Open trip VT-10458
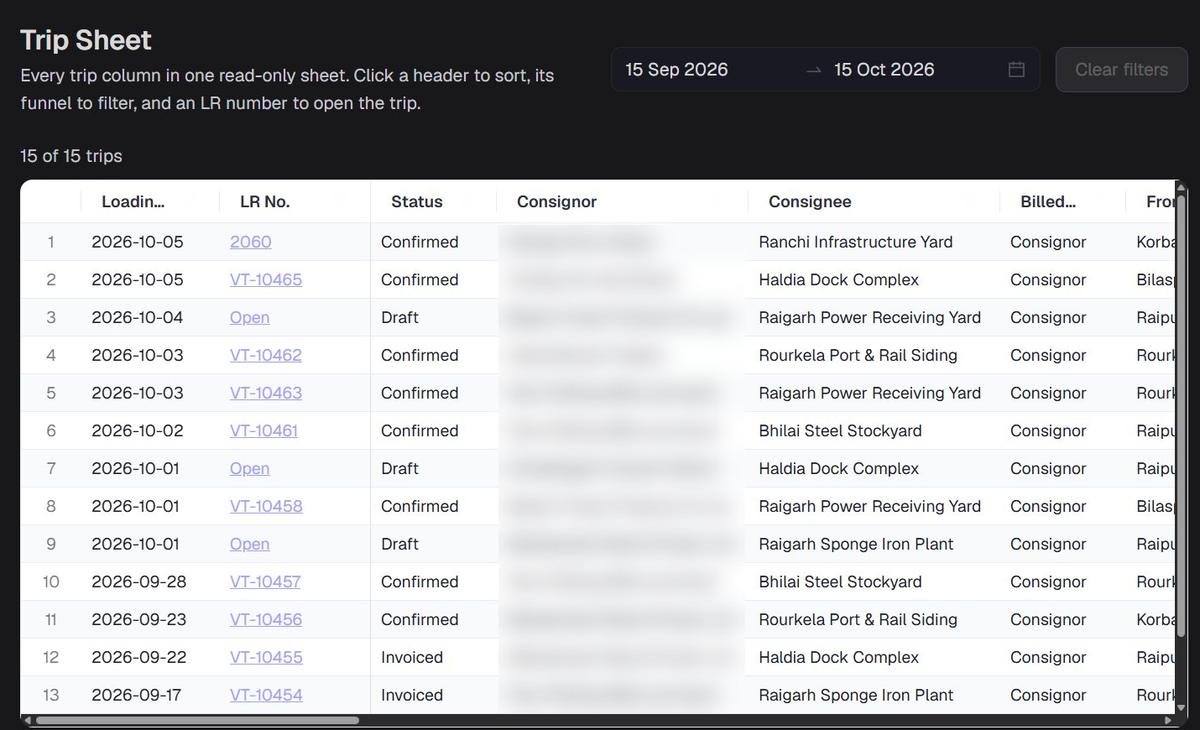 266,506
